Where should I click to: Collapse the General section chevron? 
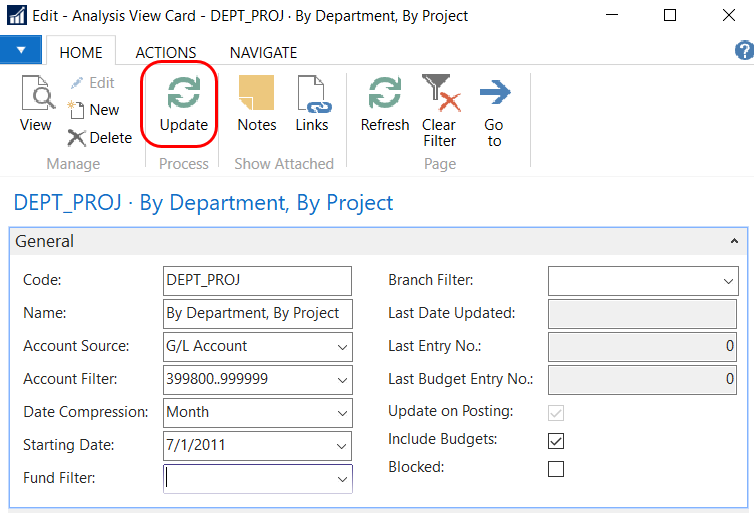[x=735, y=242]
